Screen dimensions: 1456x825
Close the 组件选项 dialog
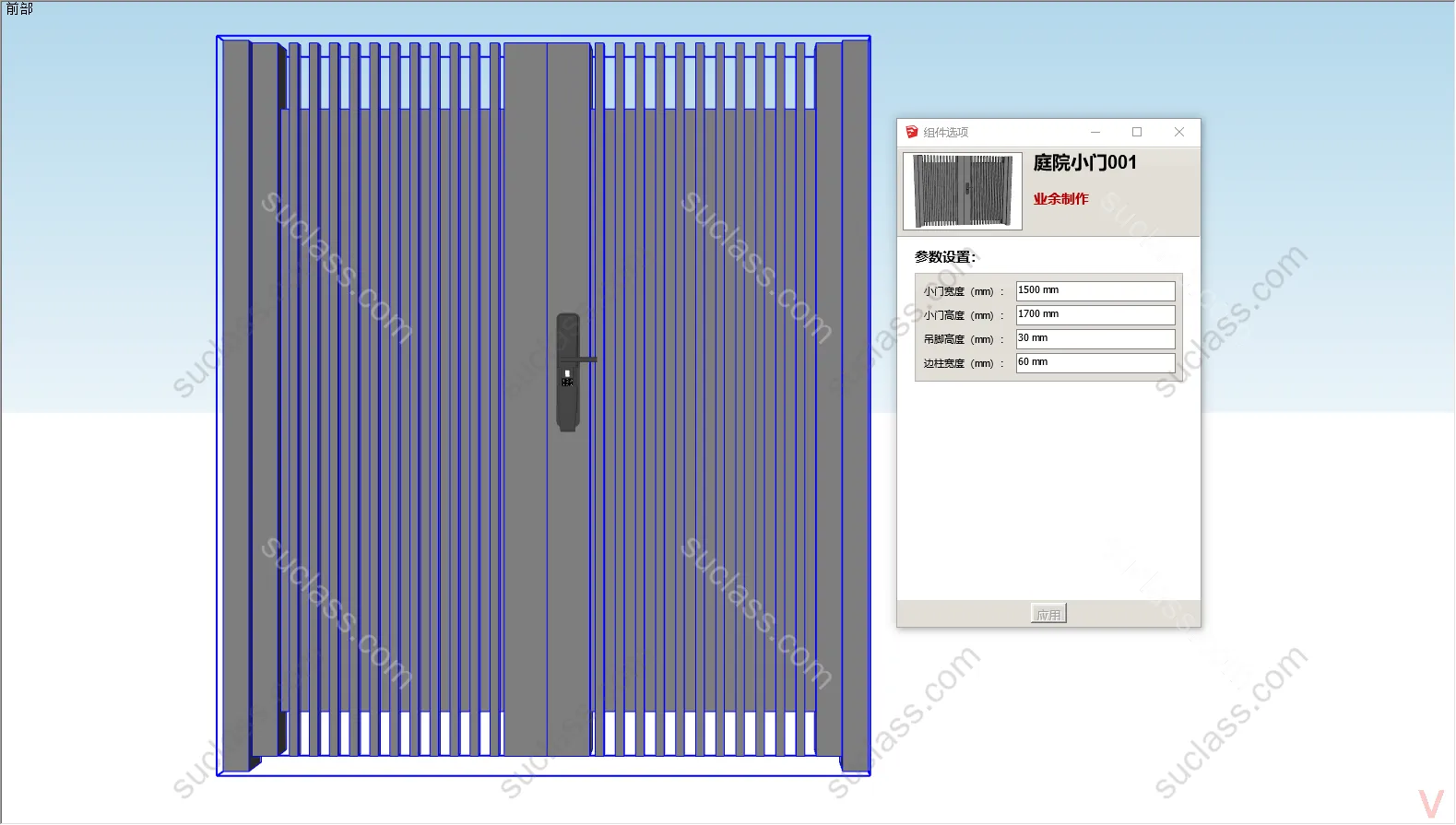[x=1178, y=132]
